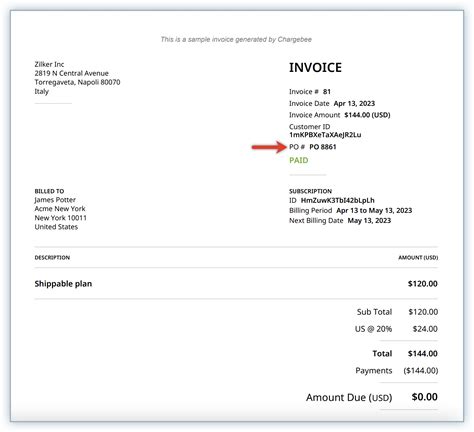Screen dimensions: 474x432
Task: Click the US @ 20% tax line
Action: click(x=373, y=329)
